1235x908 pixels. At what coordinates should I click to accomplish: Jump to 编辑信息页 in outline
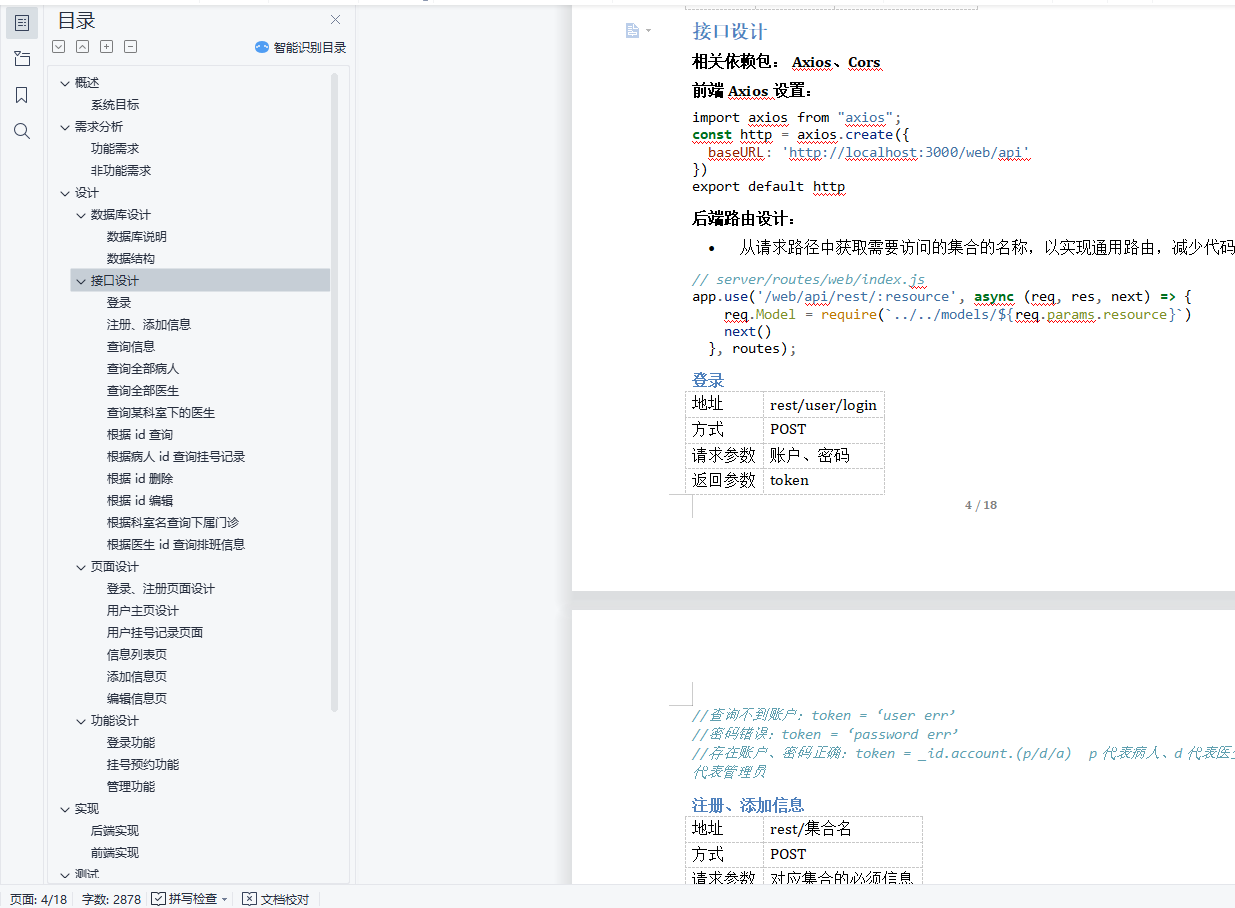pos(137,699)
